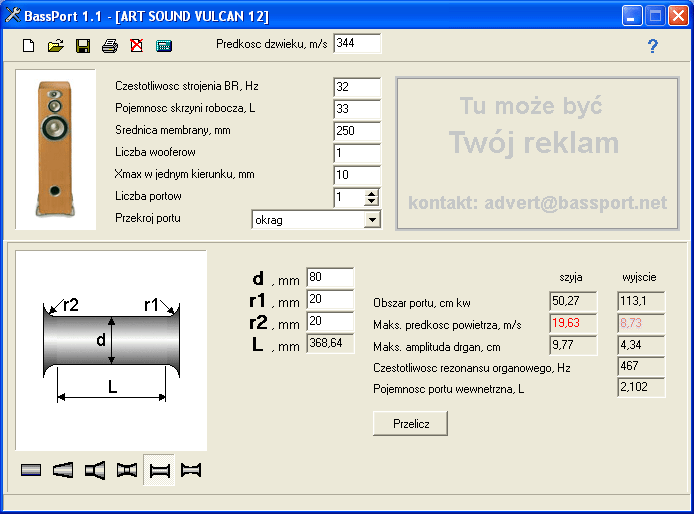The height and width of the screenshot is (514, 694).
Task: Select the straight cylinder port shape
Action: (x=31, y=470)
